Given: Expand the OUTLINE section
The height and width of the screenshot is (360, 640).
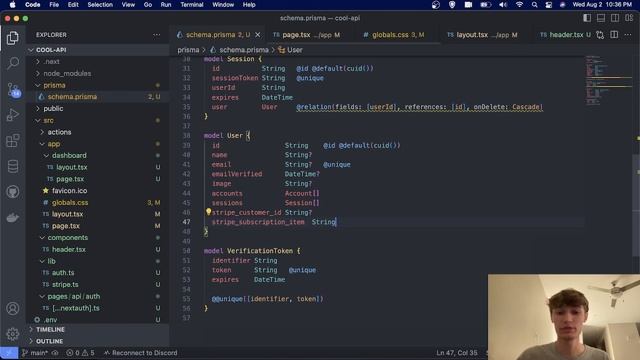Looking at the screenshot, I should coord(98,341).
